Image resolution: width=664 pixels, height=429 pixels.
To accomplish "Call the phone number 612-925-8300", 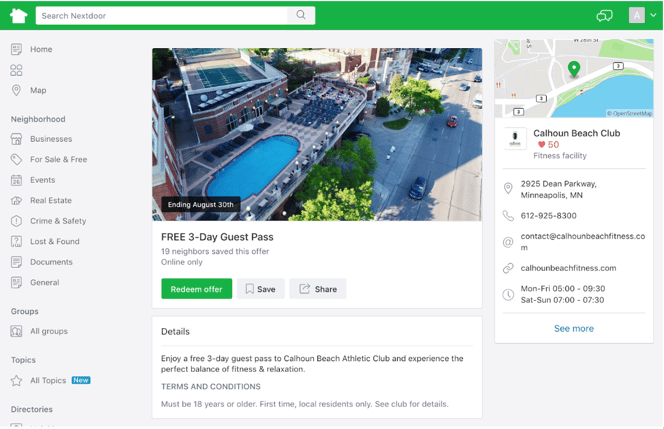I will 548,216.
